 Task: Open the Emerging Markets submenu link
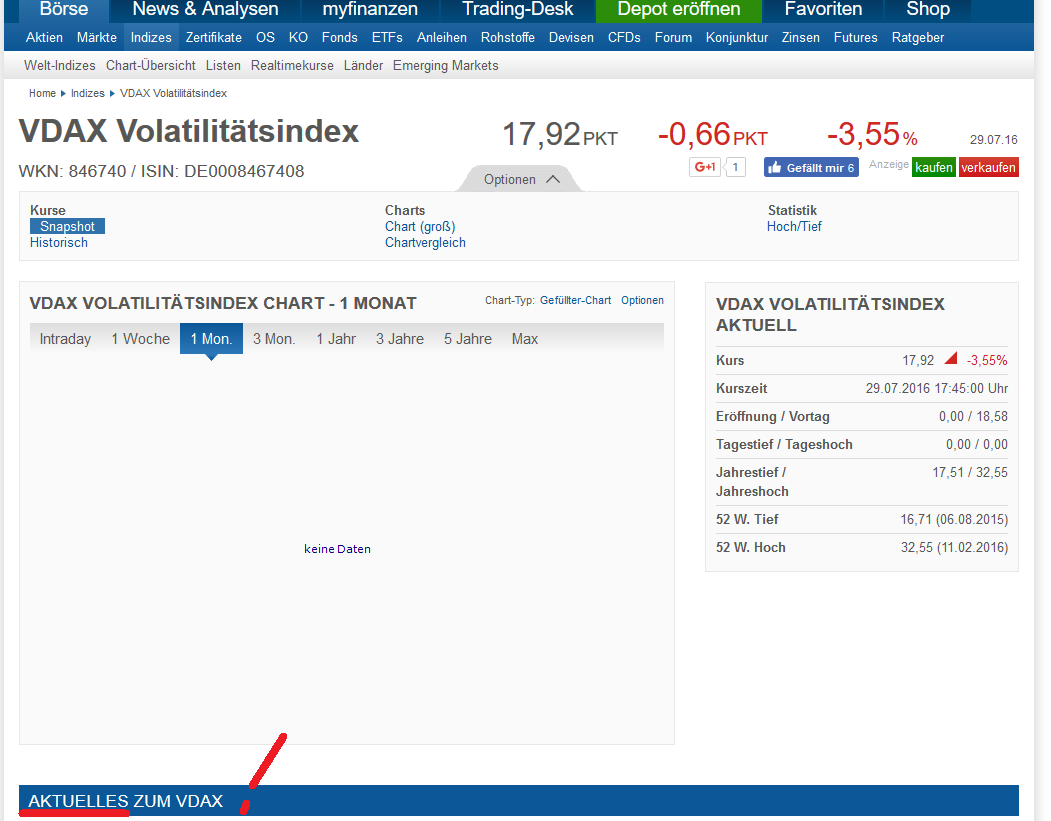coord(446,66)
